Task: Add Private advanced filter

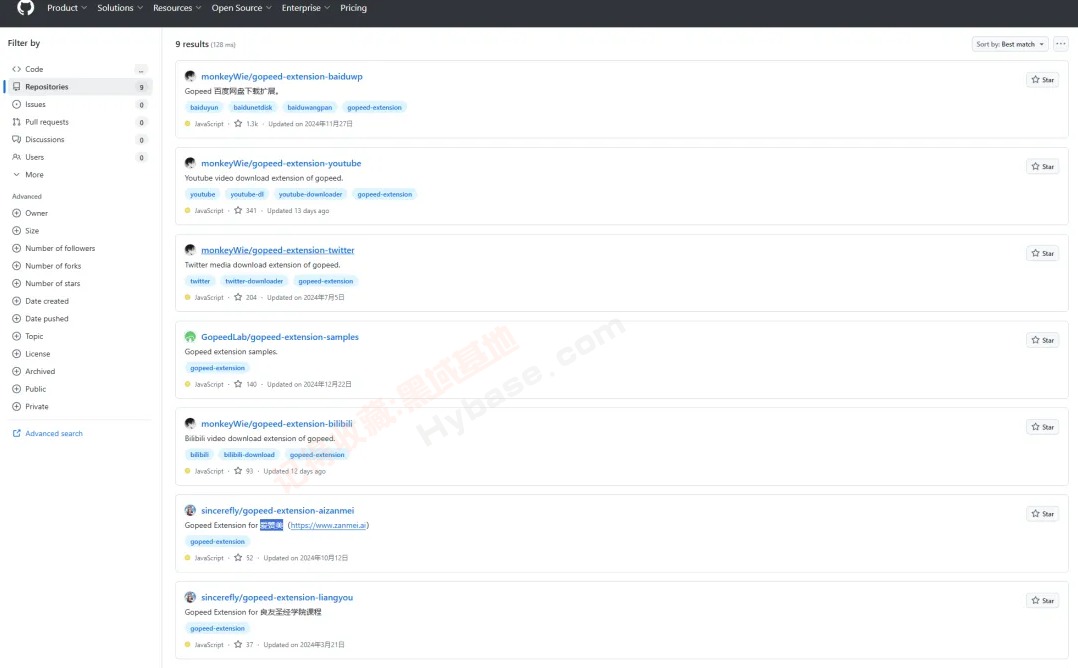Action: (30, 406)
